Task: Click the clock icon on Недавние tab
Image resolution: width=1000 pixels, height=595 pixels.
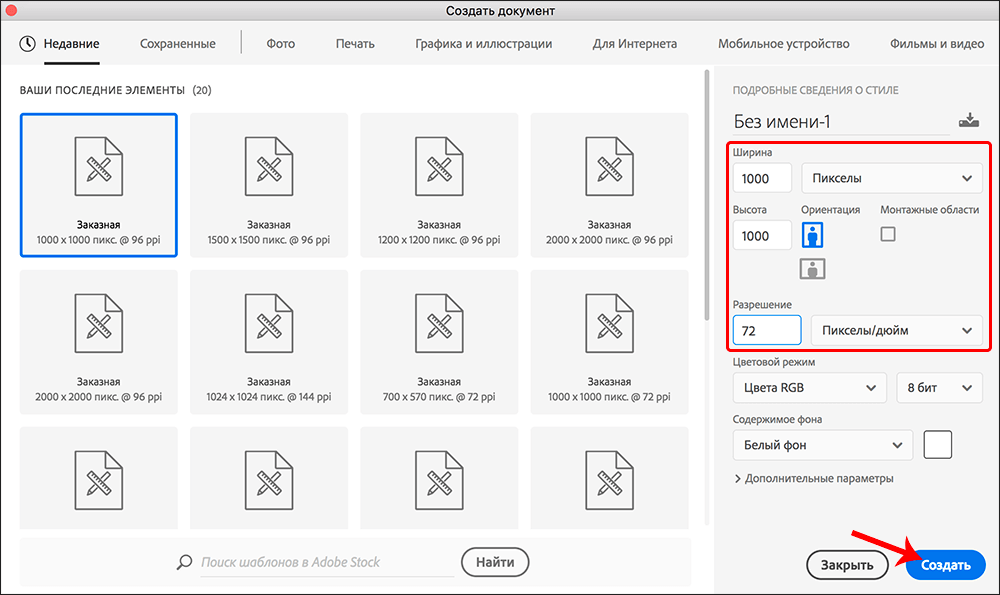Action: point(27,44)
